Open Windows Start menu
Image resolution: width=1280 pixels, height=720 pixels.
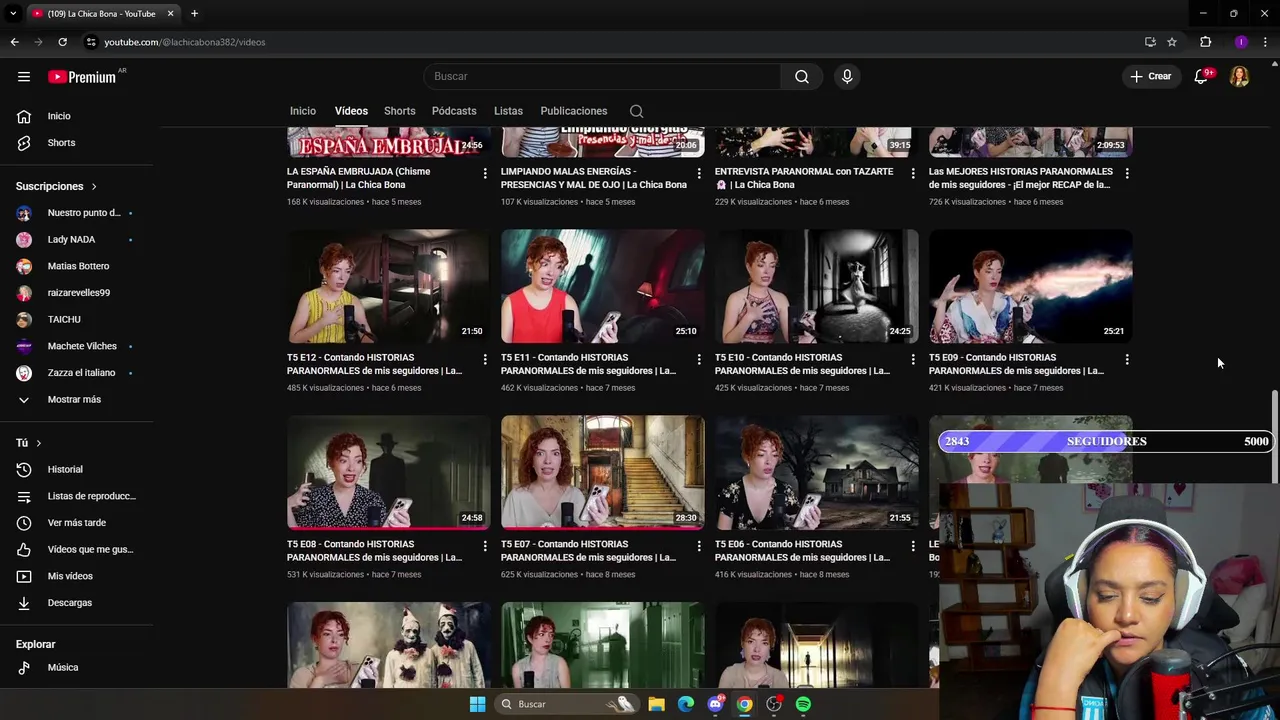tap(477, 704)
